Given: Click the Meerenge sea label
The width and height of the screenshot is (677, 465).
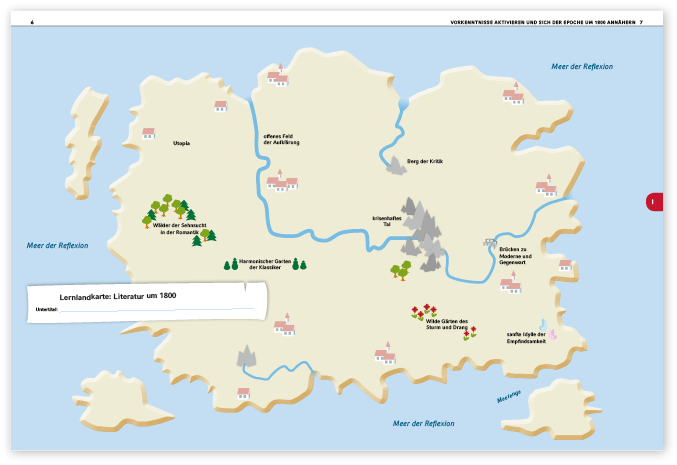Looking at the screenshot, I should point(509,396).
